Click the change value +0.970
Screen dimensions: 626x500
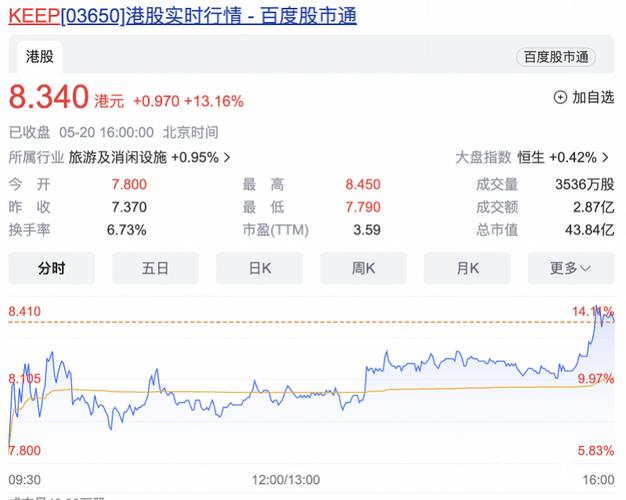156,101
